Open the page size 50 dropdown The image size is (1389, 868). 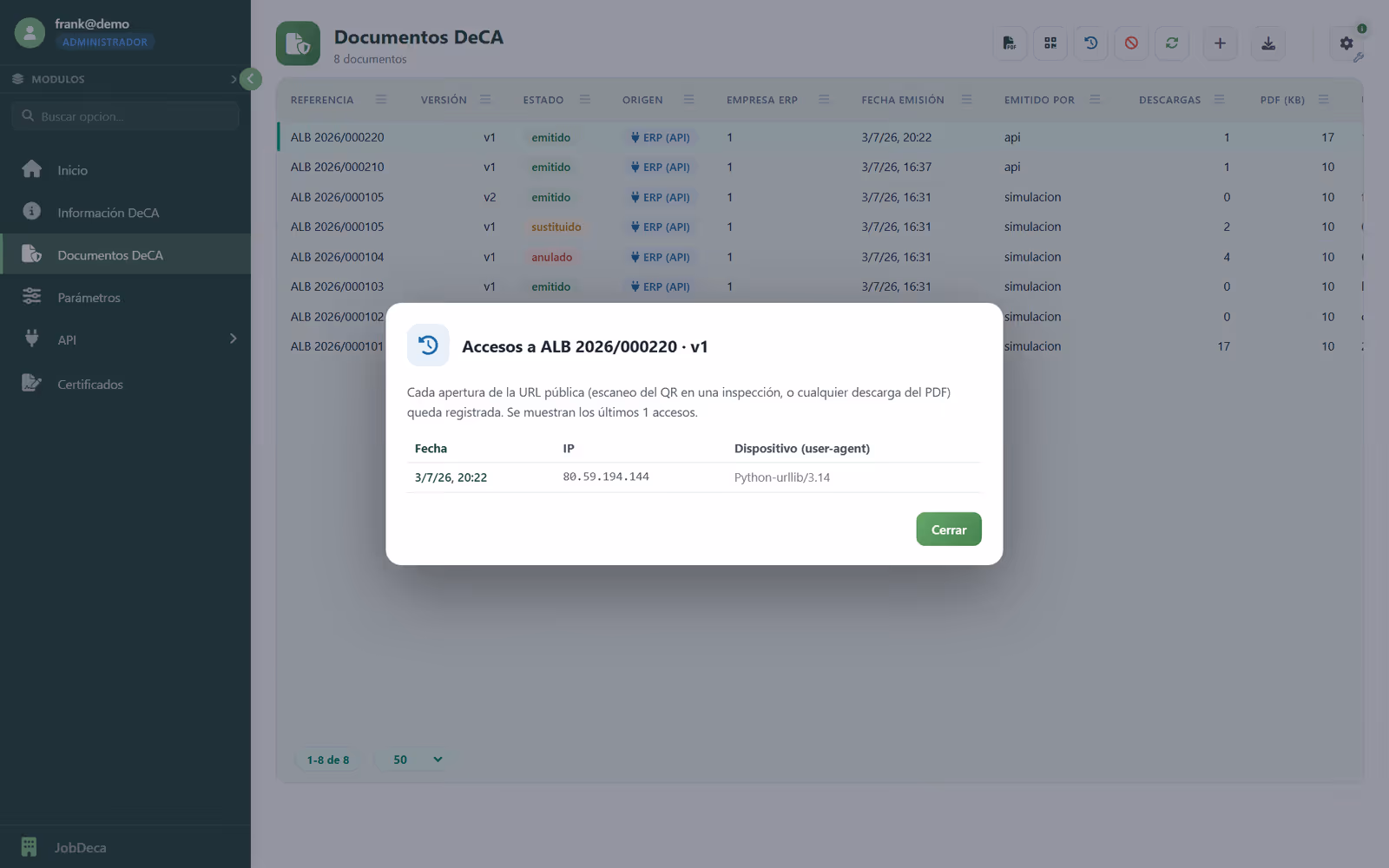(417, 759)
